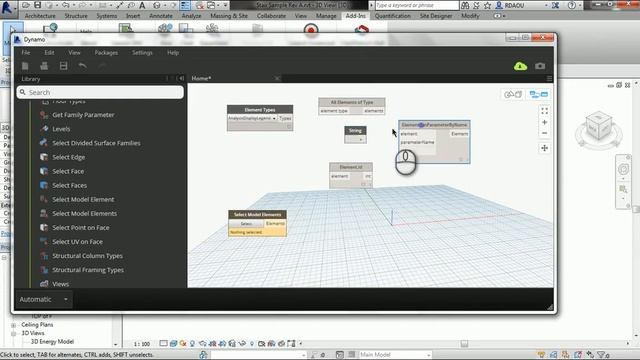The image size is (640, 360).
Task: Open the Architecture ribbon tab in Revit
Action: pyautogui.click(x=40, y=16)
